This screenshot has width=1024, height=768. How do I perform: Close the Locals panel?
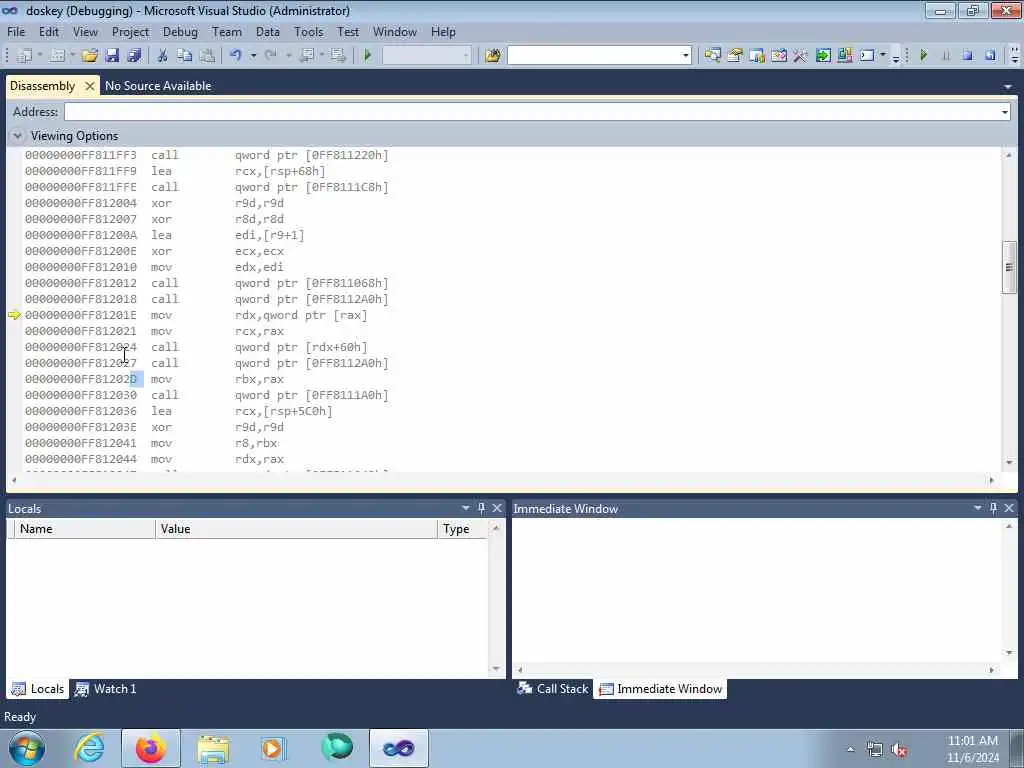point(497,508)
